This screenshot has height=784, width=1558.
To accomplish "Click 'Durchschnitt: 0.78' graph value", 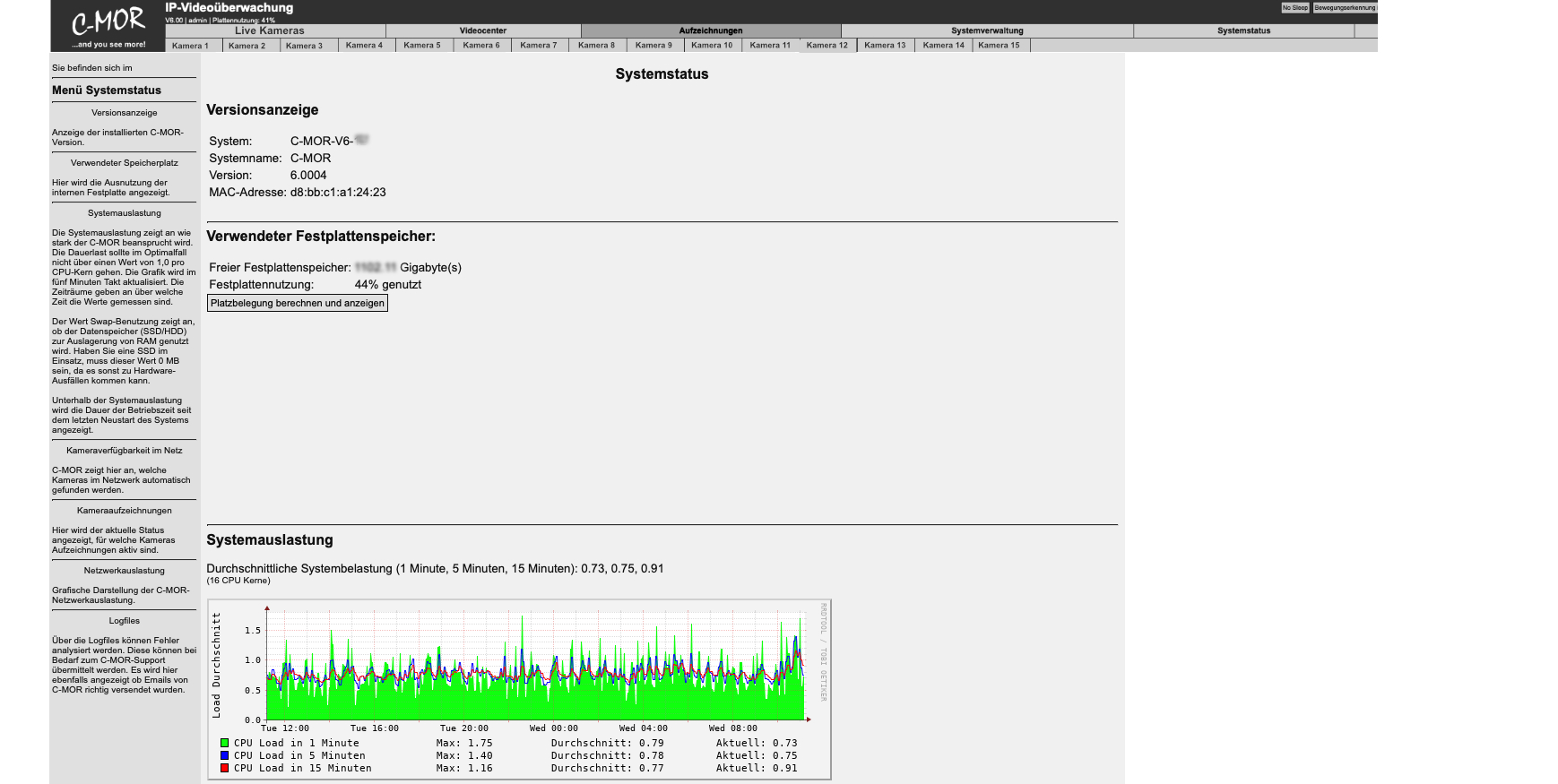I will (608, 755).
